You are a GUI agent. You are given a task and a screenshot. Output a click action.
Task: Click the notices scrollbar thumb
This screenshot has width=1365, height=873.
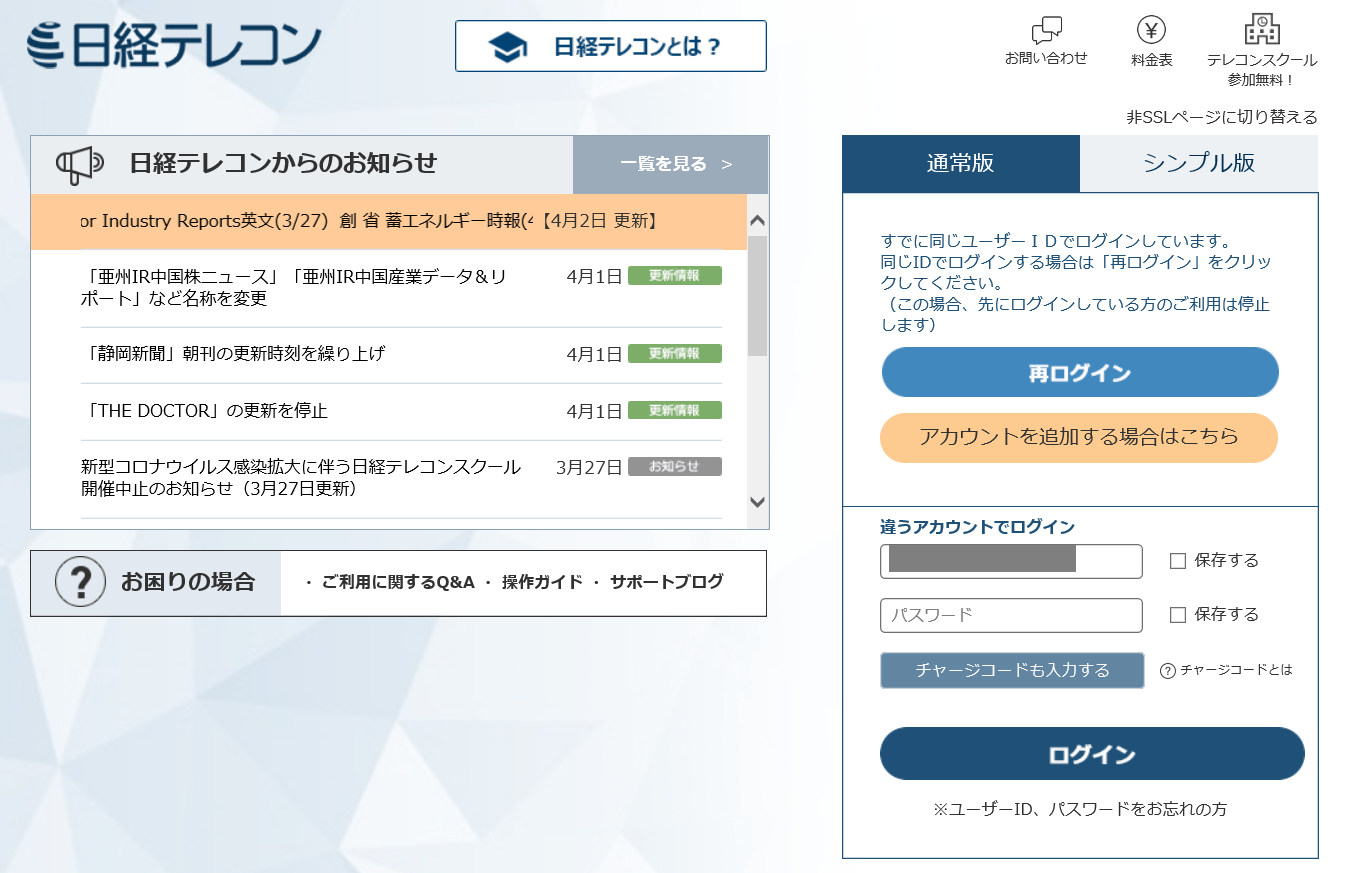click(x=757, y=296)
